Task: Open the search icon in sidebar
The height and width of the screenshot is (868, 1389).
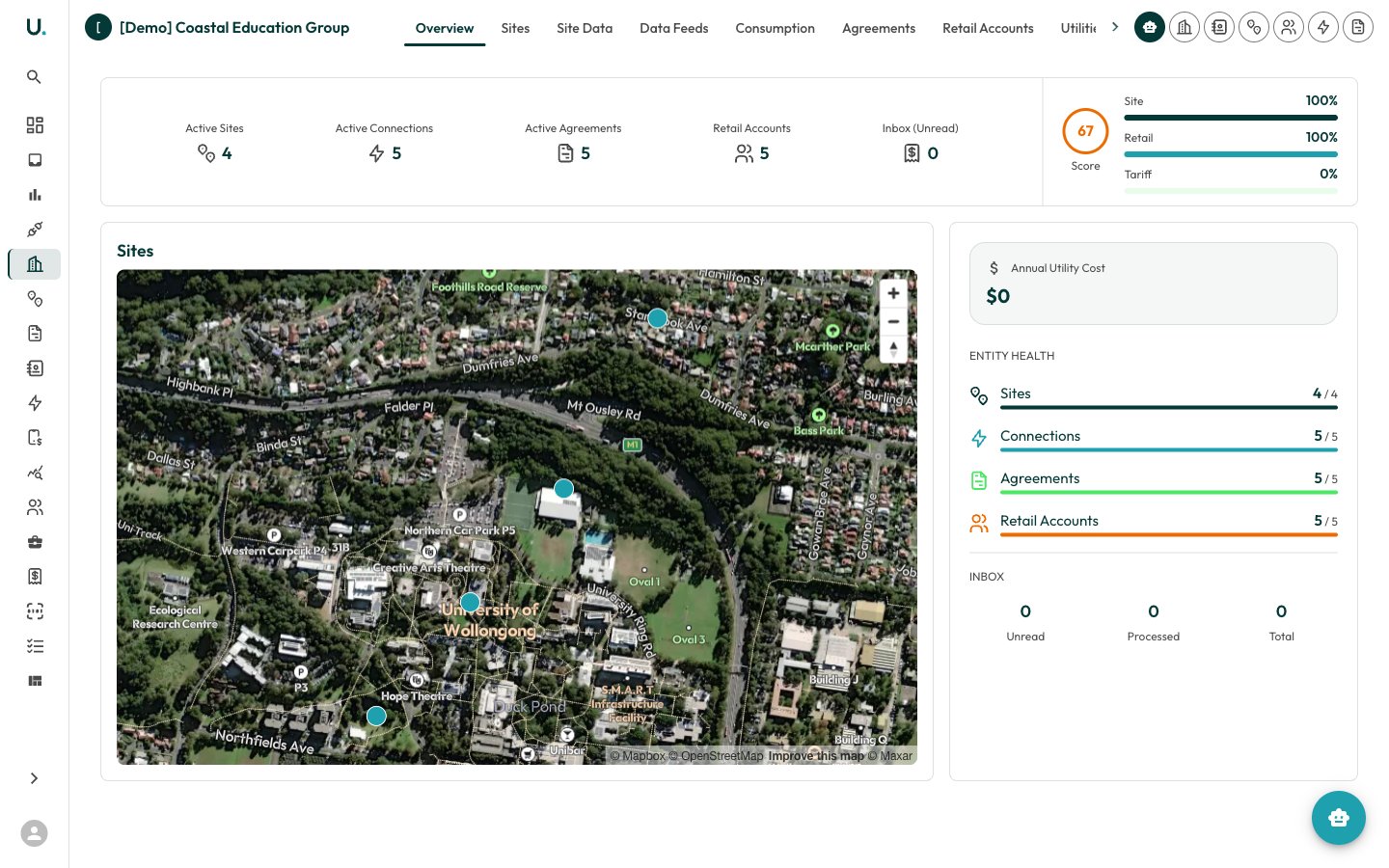Action: pos(34,77)
